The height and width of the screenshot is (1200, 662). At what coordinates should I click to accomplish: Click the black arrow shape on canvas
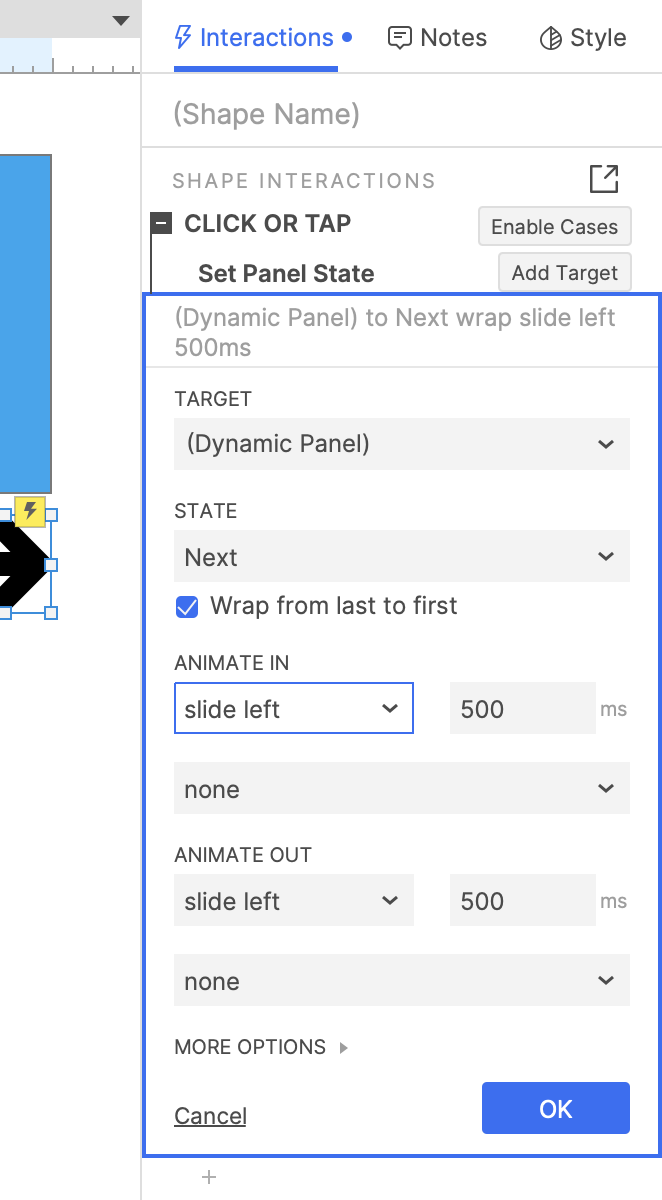(22, 565)
